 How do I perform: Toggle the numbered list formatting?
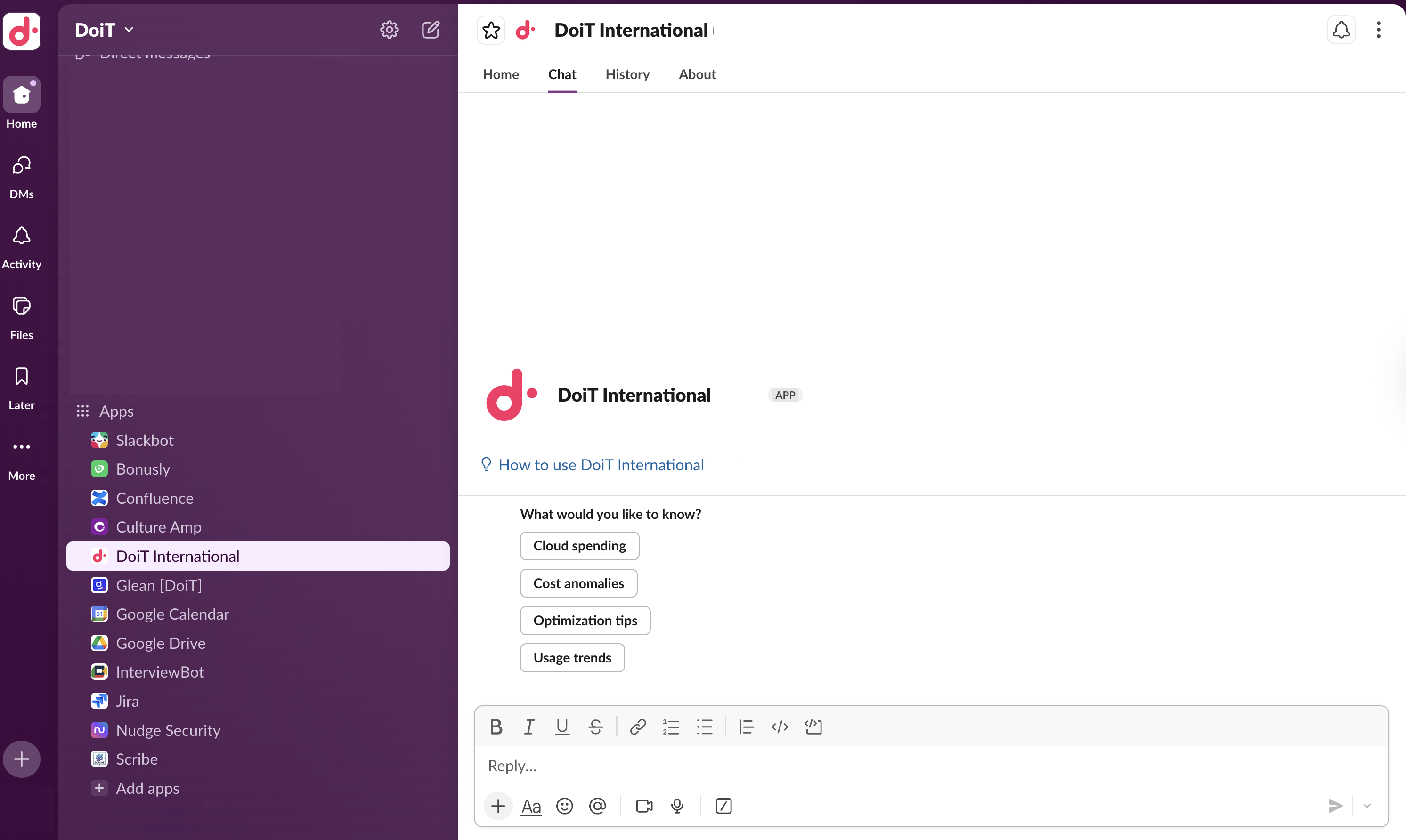pos(670,726)
